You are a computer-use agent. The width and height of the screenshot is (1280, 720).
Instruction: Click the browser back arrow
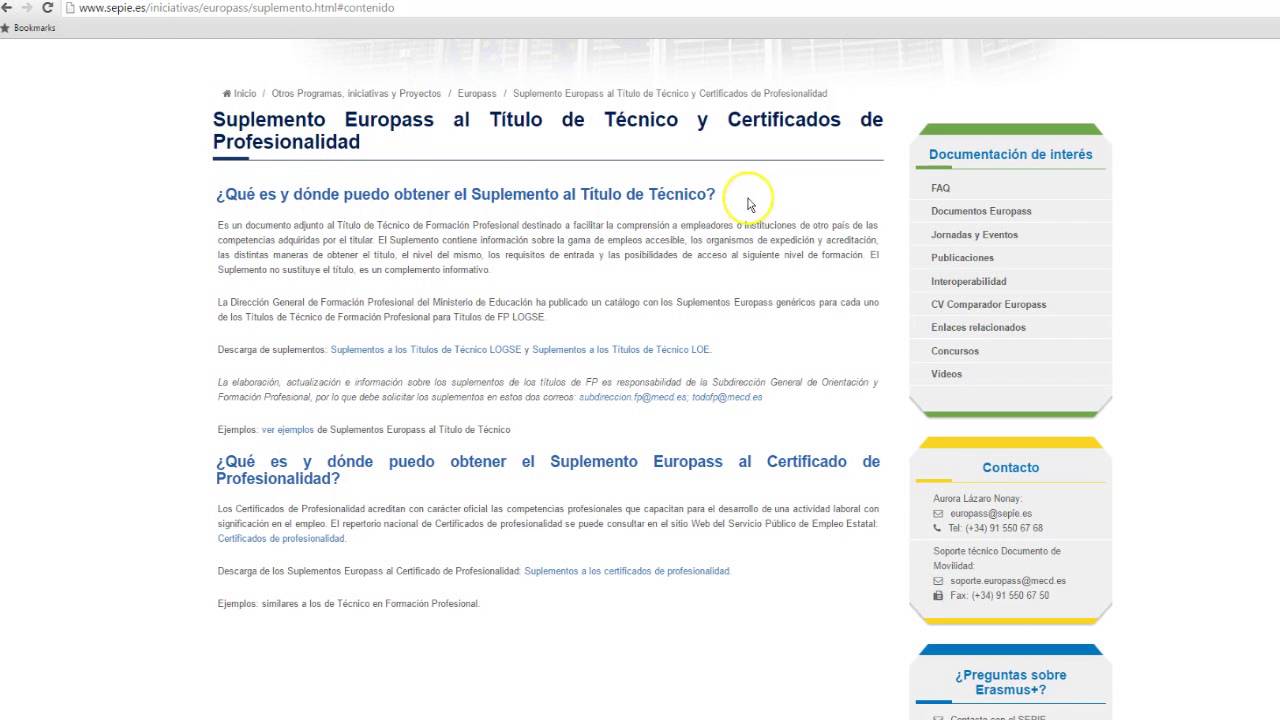[x=6, y=7]
